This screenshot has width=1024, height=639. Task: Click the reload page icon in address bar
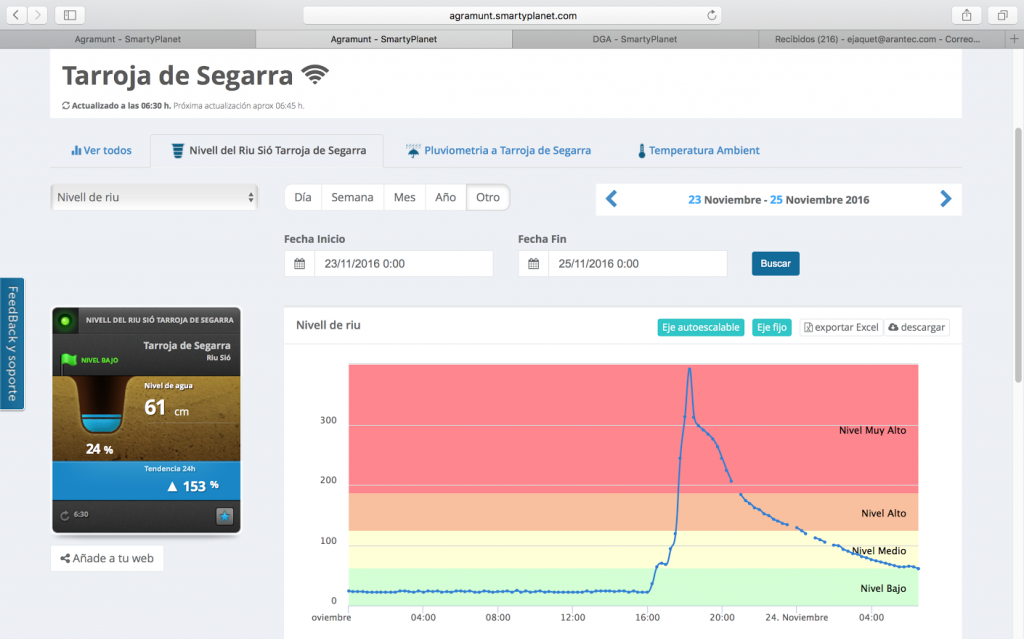(x=711, y=15)
